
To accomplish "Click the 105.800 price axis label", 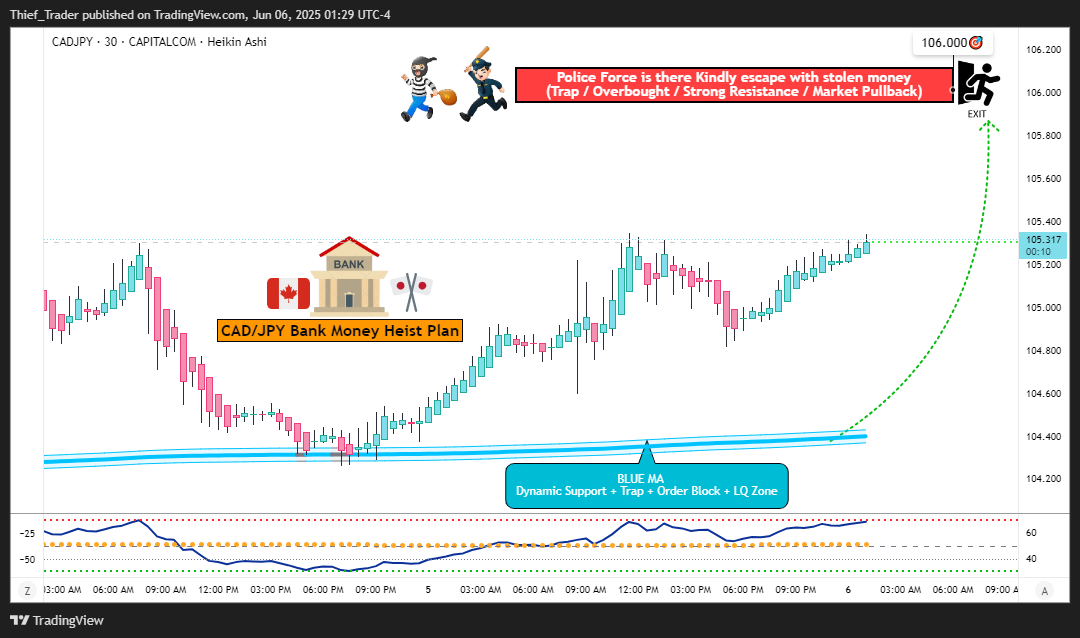I will (1043, 136).
